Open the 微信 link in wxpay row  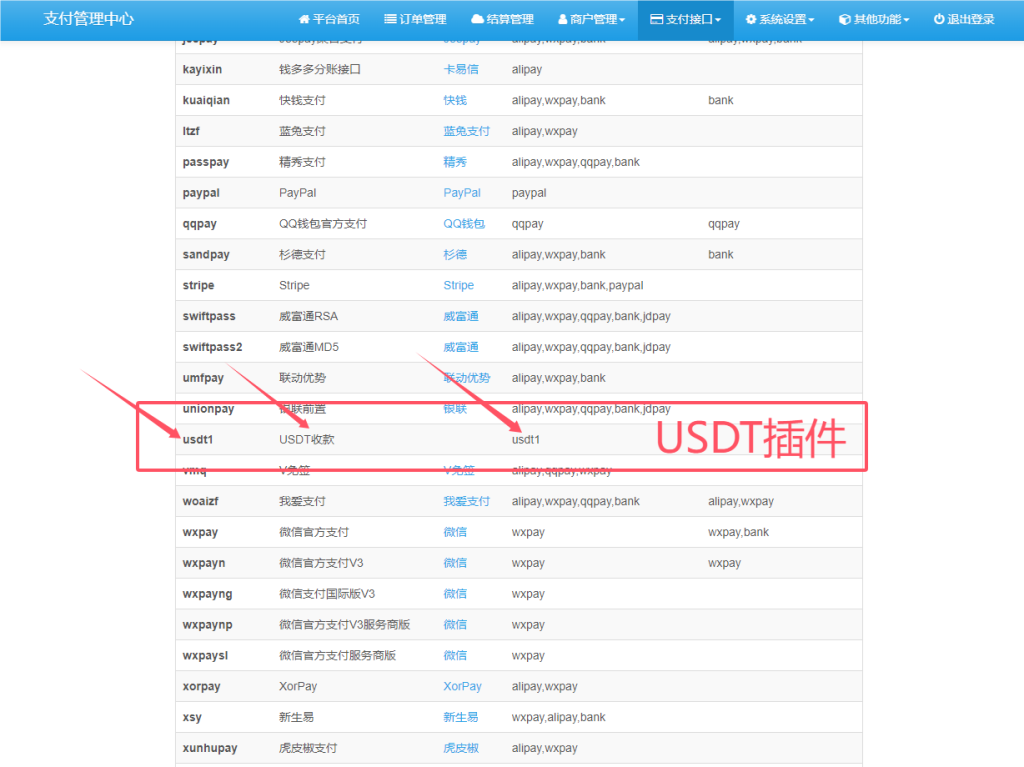click(455, 532)
